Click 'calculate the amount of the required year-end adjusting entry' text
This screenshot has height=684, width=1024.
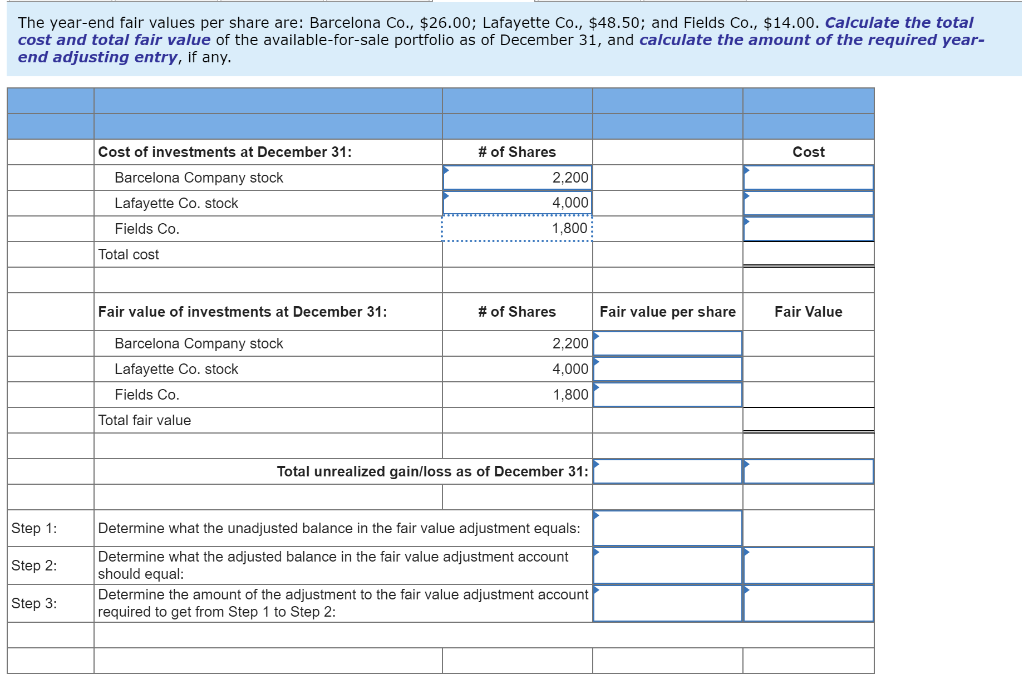[x=500, y=48]
